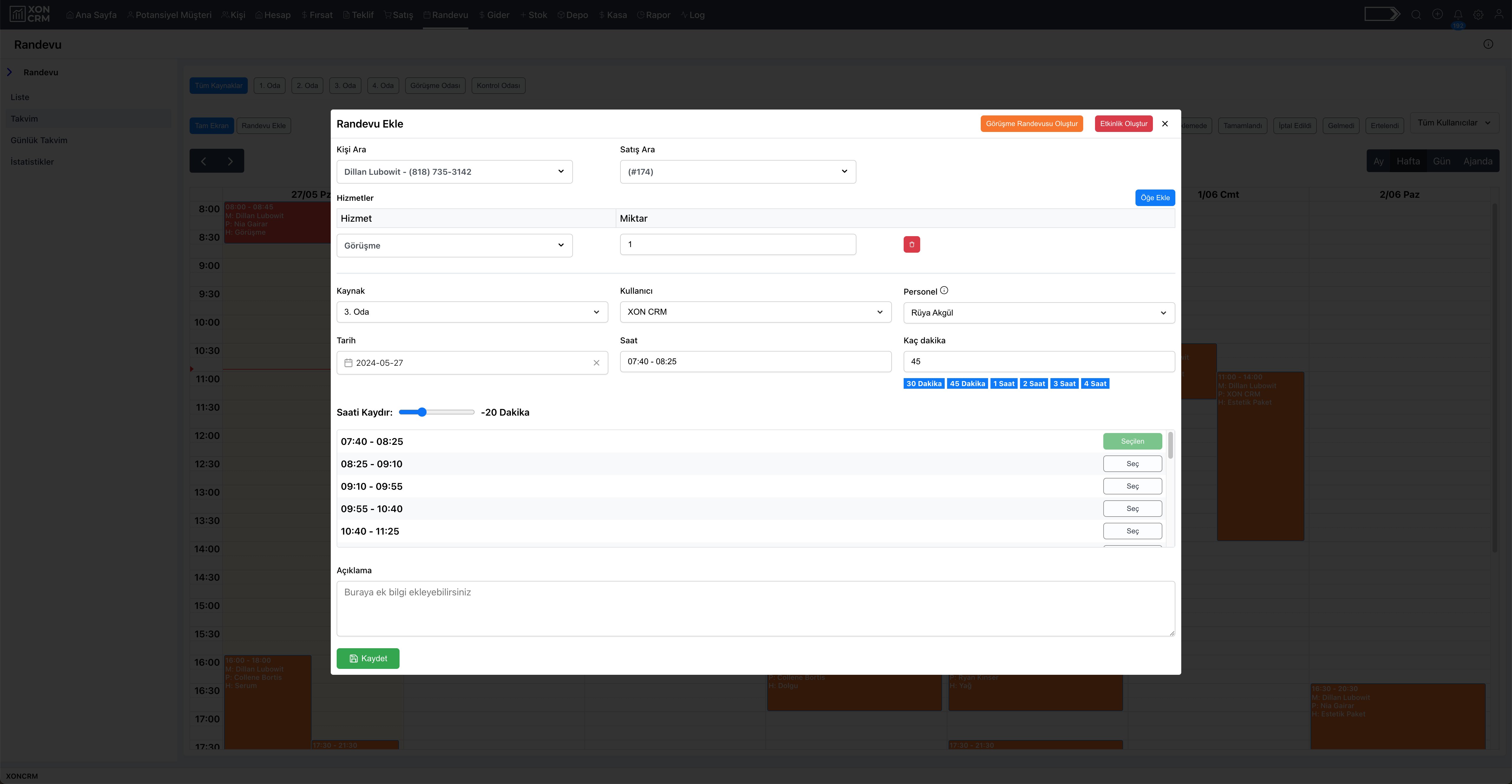Image resolution: width=1512 pixels, height=784 pixels.
Task: Open the Kişi Ara dropdown
Action: [x=454, y=171]
